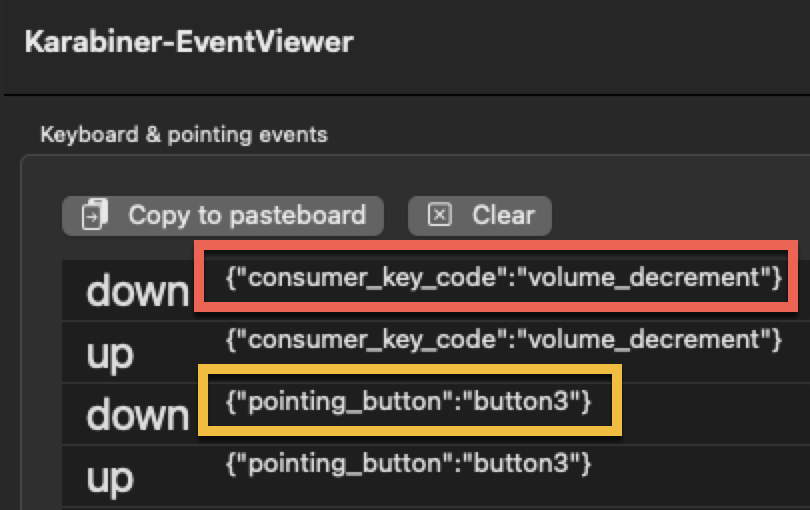Click "volume_decrement" value in the second row
The image size is (810, 510).
click(x=643, y=339)
